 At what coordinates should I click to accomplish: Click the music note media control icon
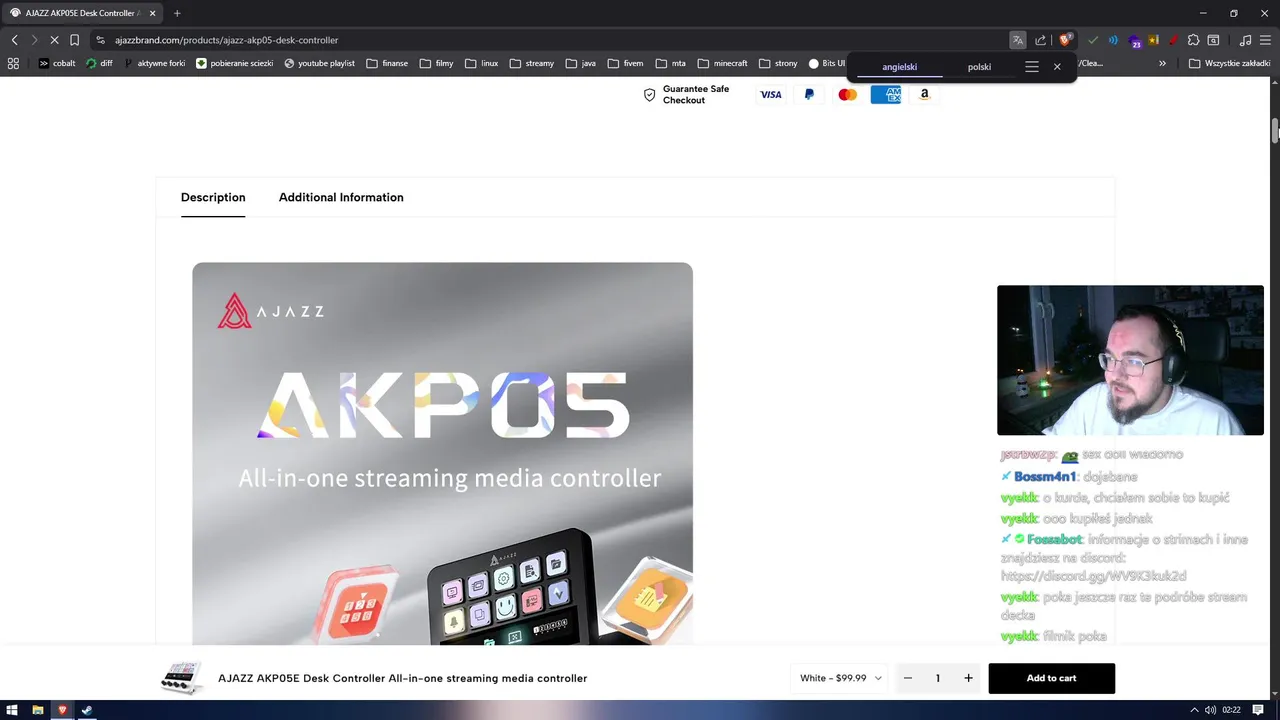pos(1245,40)
